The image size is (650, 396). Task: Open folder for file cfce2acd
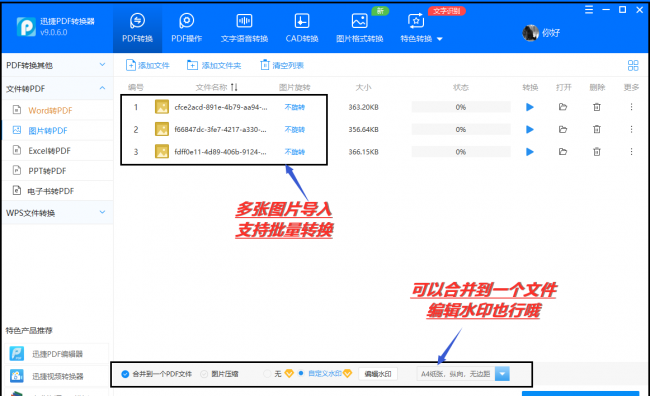pos(563,107)
